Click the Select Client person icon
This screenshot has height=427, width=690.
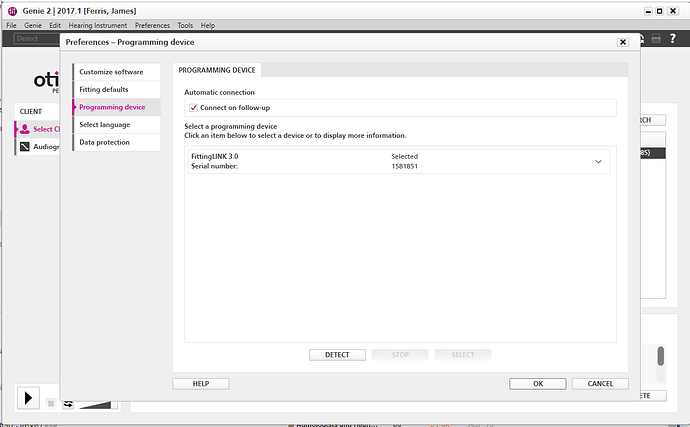tap(25, 129)
